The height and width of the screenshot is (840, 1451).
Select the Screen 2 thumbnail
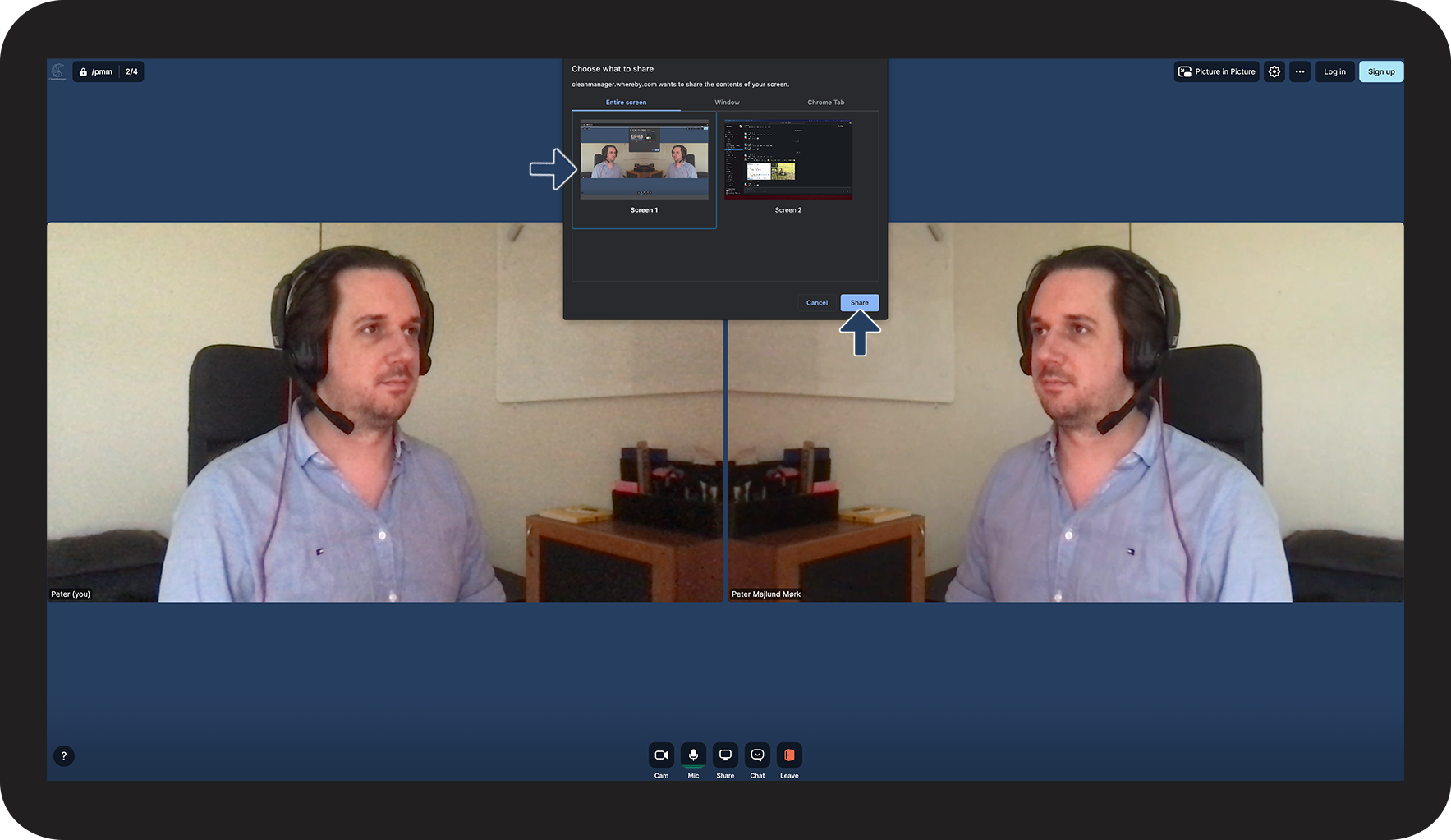(788, 160)
